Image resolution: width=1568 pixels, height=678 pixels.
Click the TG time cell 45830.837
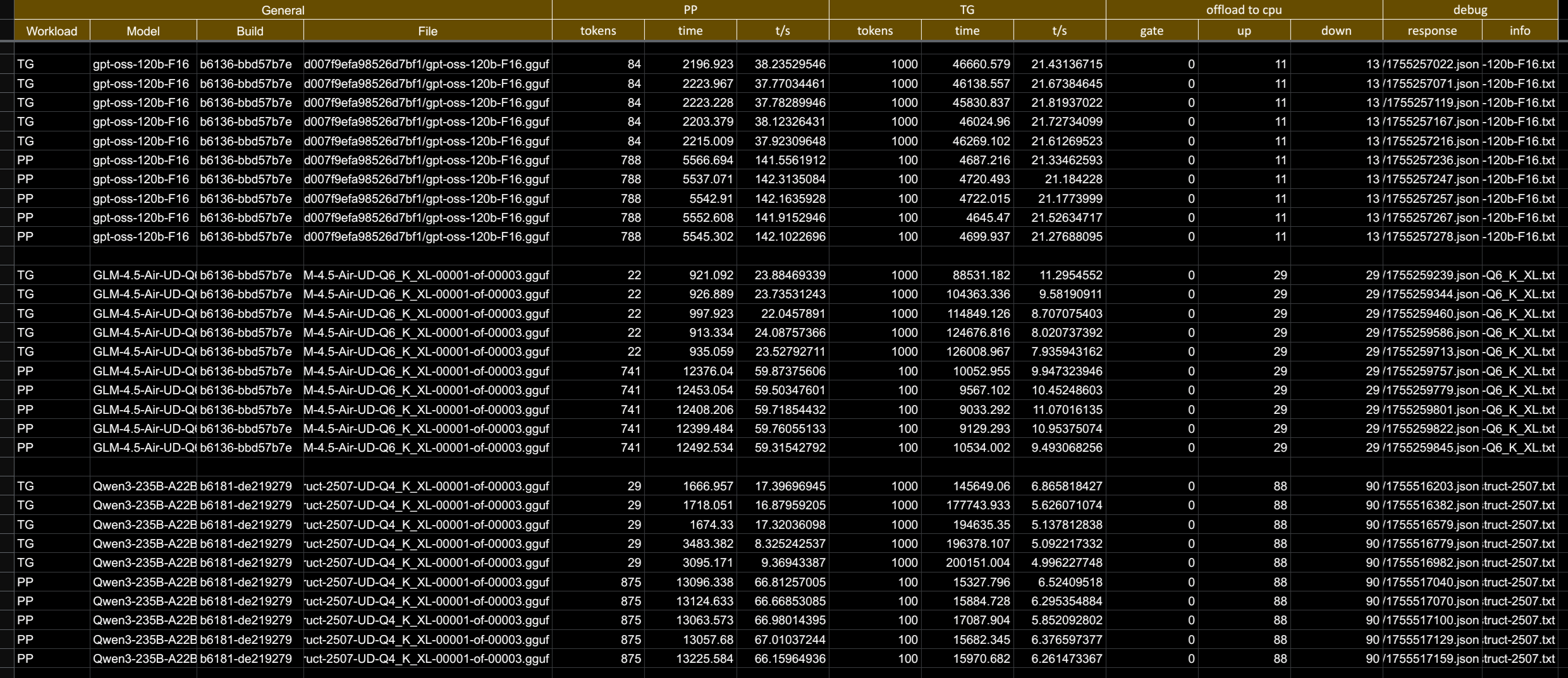pos(967,102)
